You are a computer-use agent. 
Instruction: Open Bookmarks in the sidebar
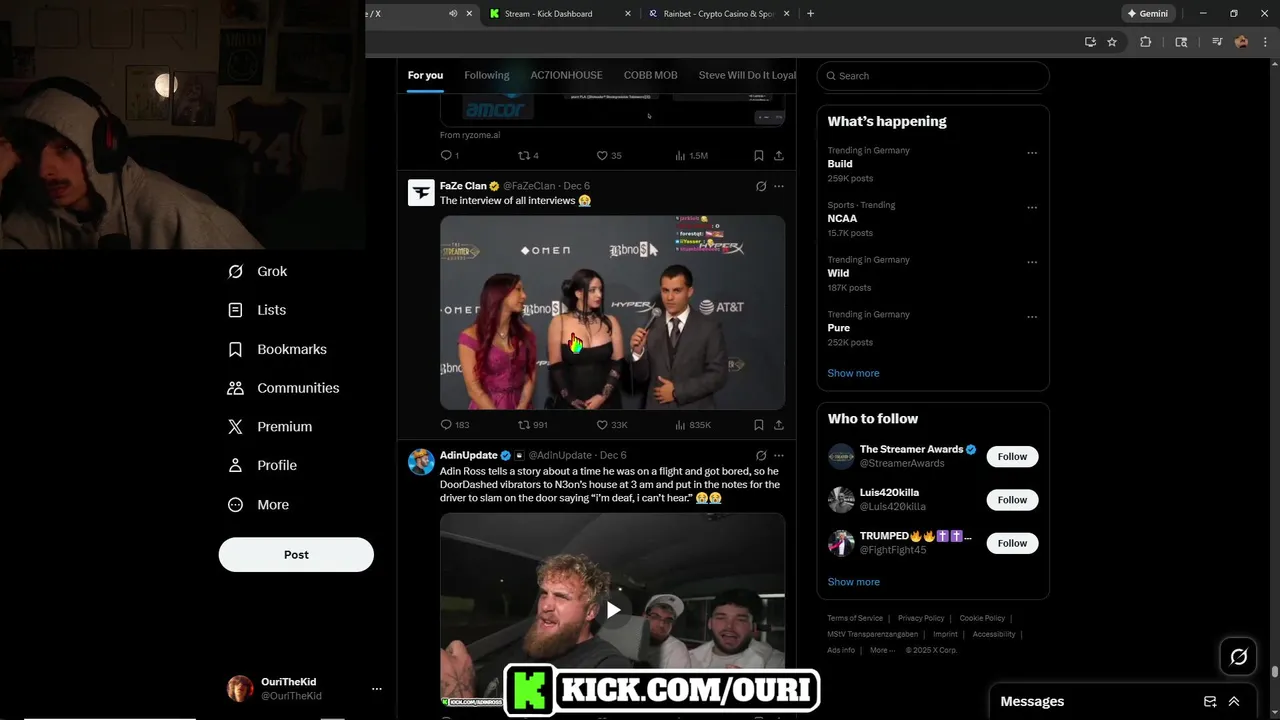tap(277, 349)
